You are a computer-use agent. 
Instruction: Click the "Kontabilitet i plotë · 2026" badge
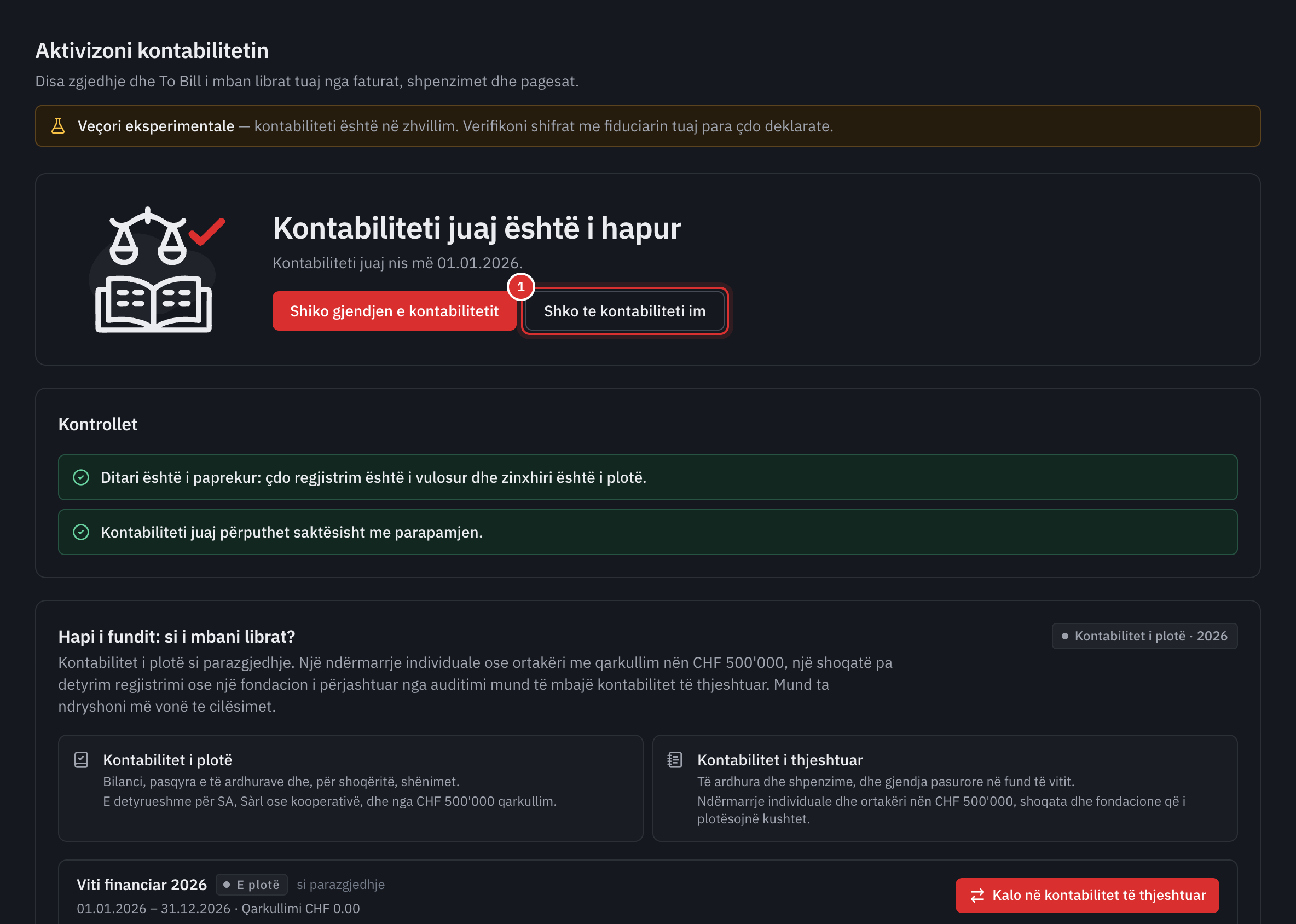pos(1144,636)
